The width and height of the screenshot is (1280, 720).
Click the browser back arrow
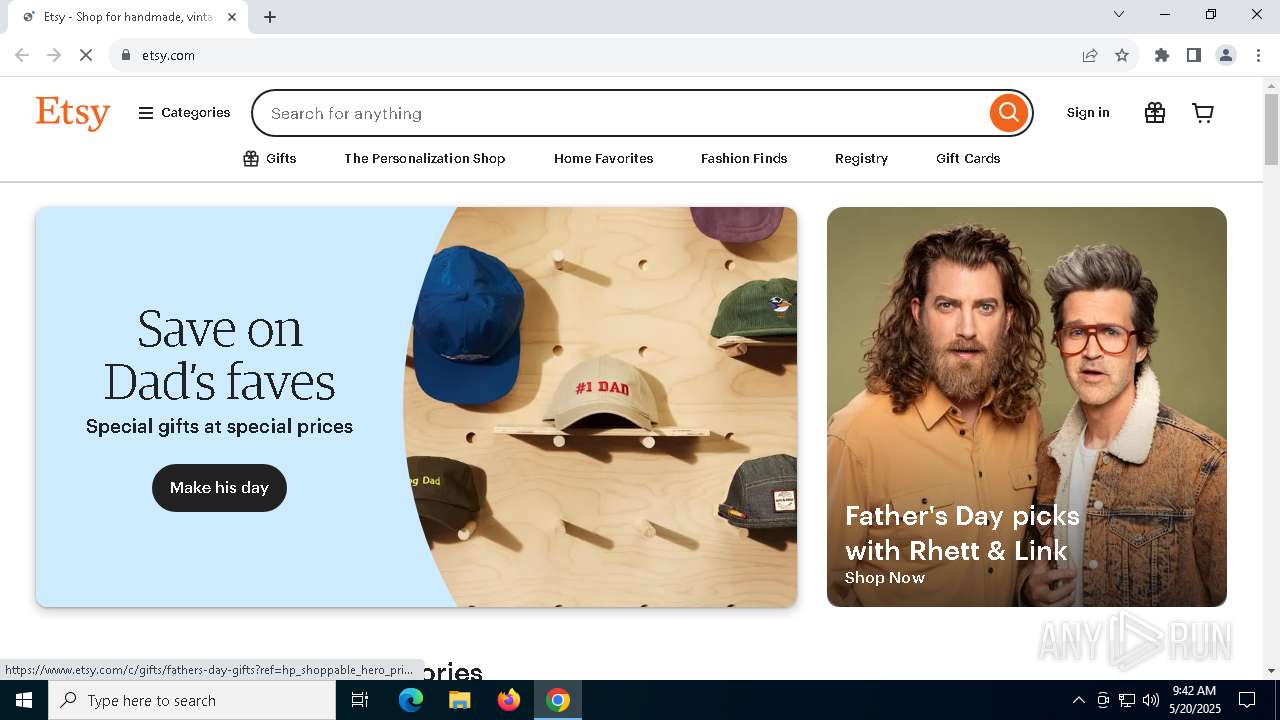coord(22,55)
